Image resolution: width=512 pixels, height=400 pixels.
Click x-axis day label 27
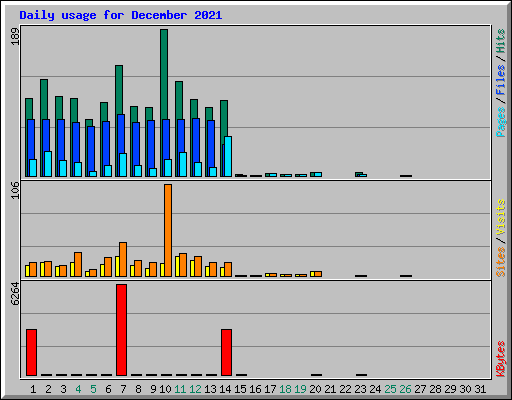click(420, 389)
